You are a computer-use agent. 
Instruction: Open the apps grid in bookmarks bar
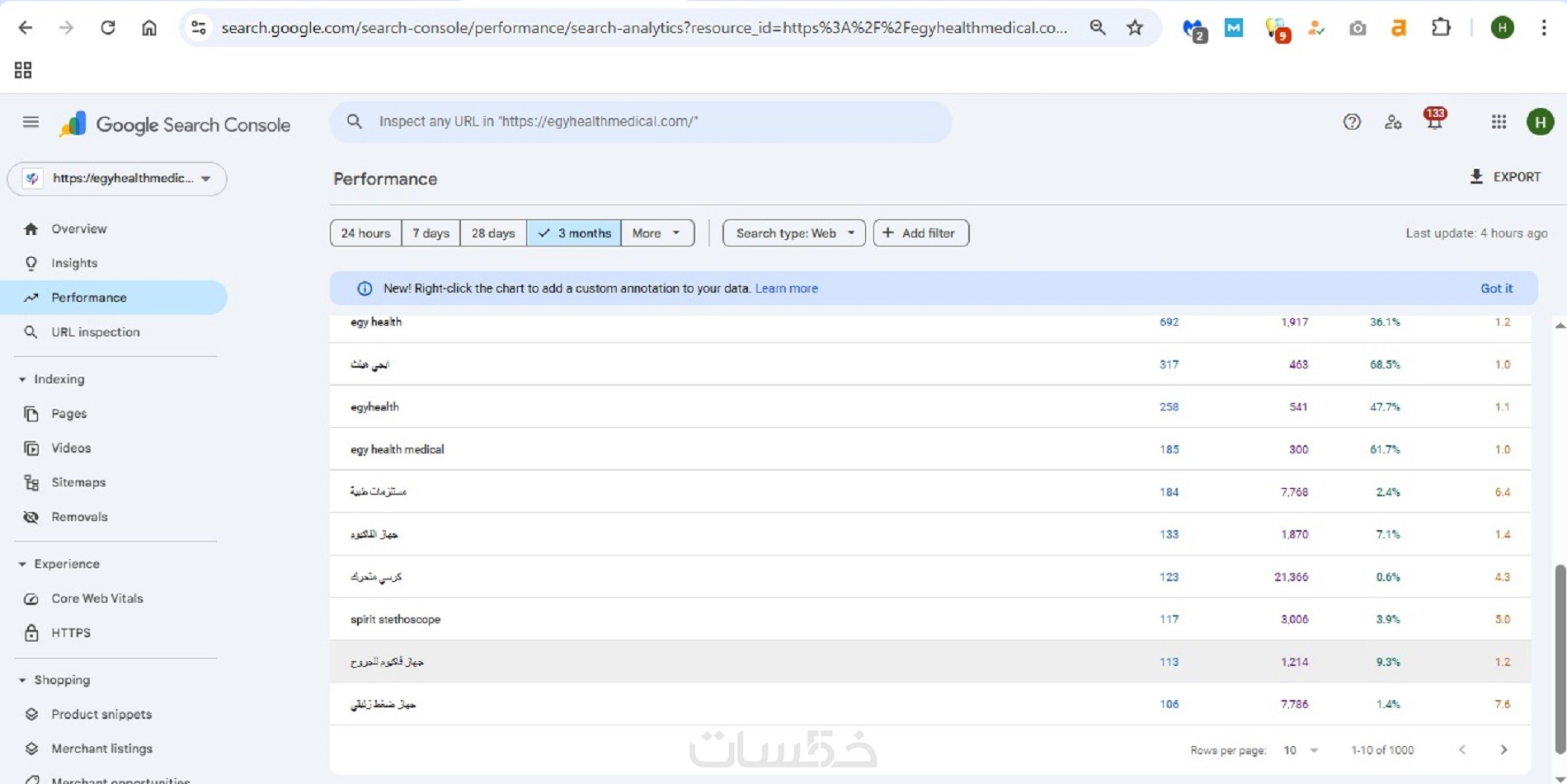pos(23,70)
